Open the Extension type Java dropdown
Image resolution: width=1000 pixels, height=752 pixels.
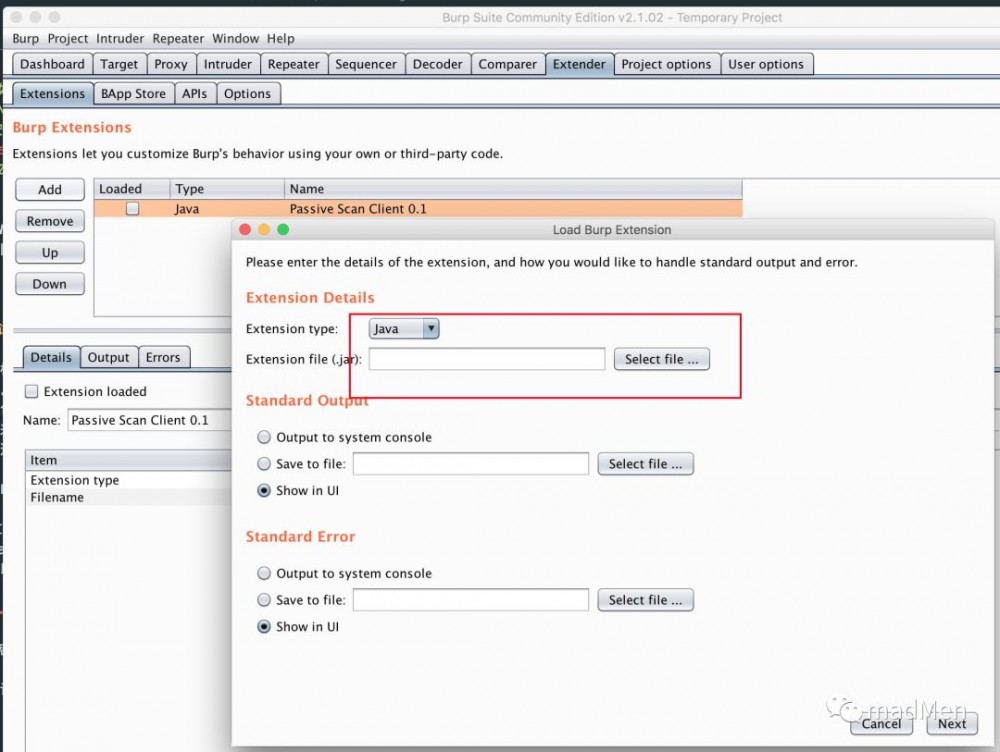pyautogui.click(x=404, y=328)
